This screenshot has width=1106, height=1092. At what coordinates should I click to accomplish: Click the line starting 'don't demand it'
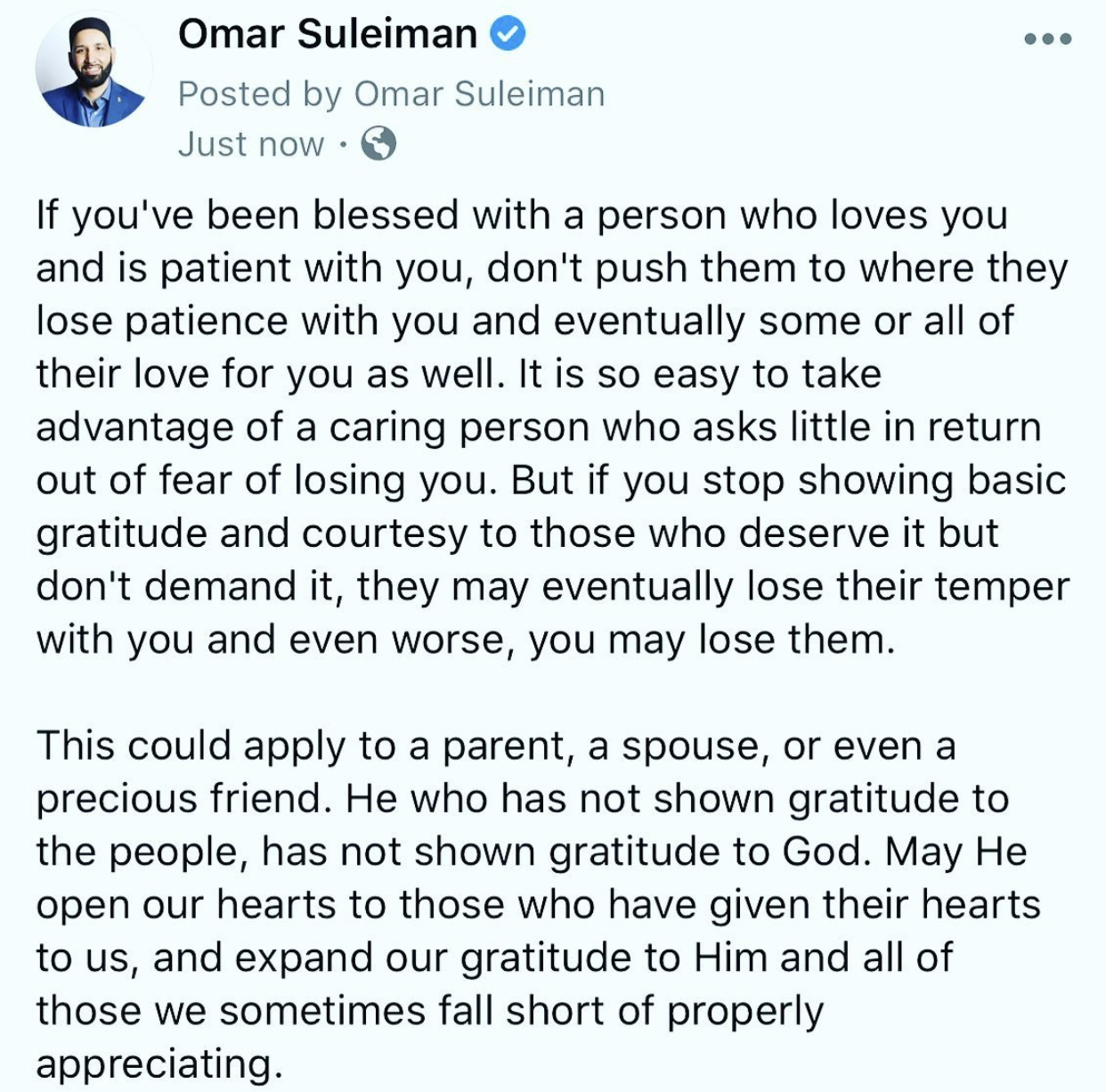pos(553,587)
